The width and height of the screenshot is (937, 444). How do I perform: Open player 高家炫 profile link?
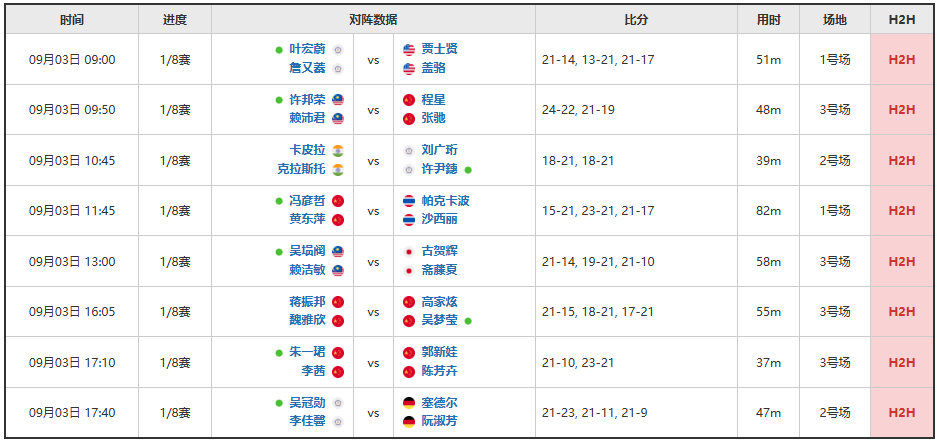tap(439, 302)
